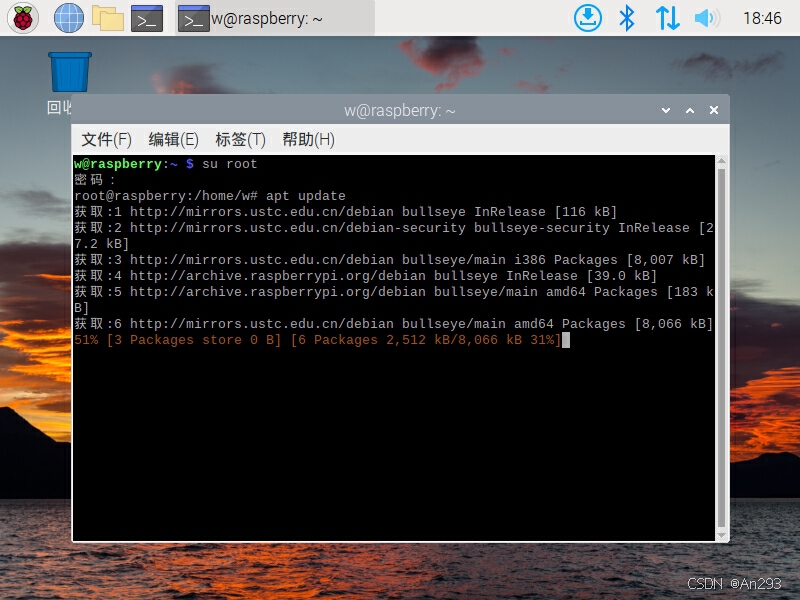Click the 51% progress status line
The image size is (800, 600).
point(317,340)
